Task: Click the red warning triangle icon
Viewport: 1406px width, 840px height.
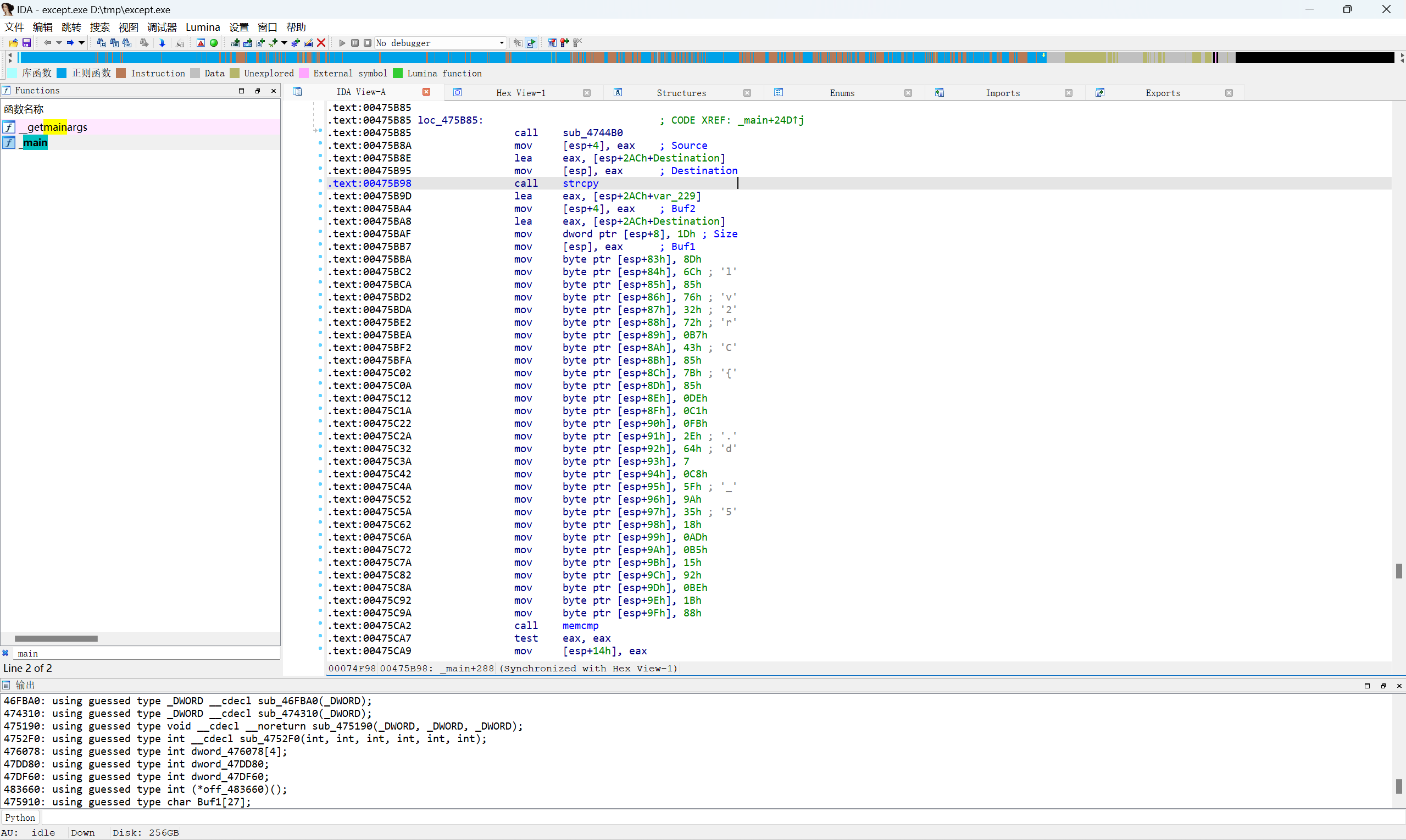Action: click(201, 43)
